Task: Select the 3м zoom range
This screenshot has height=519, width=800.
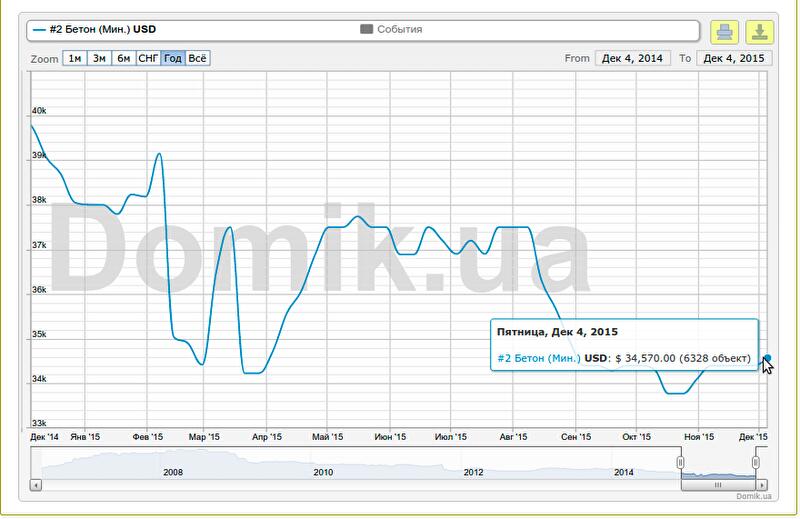Action: pos(100,58)
